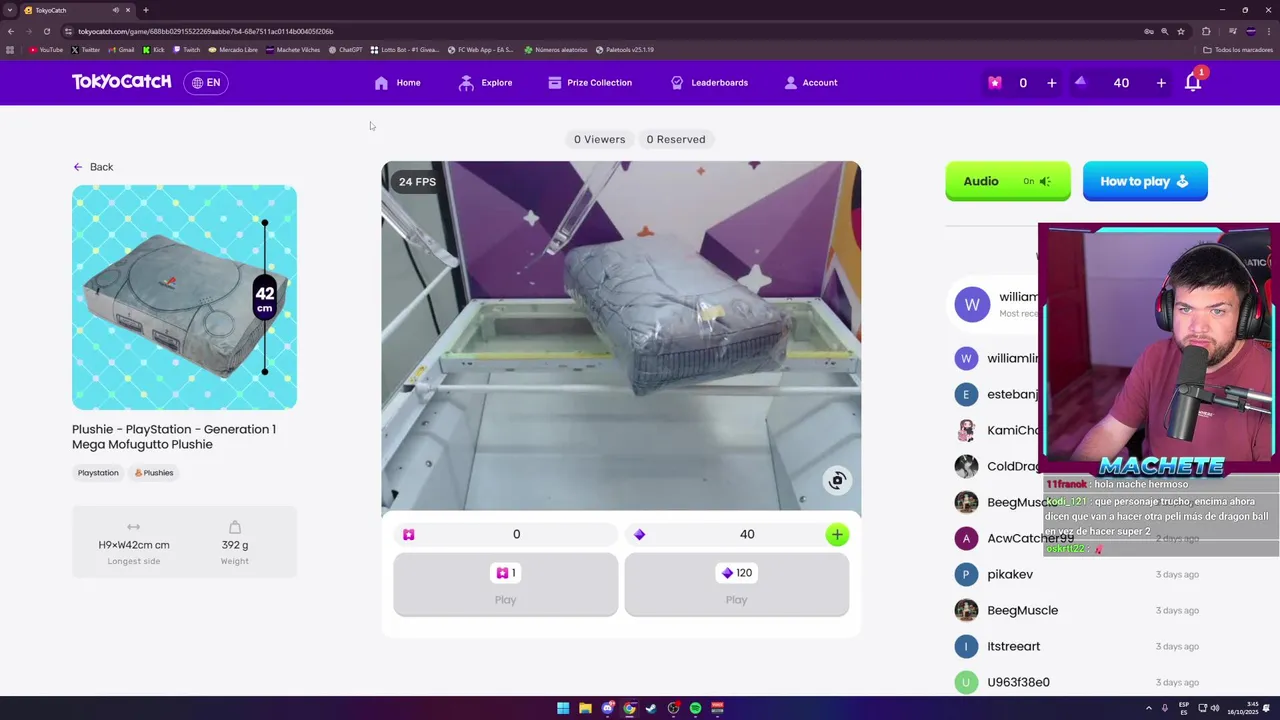
Task: Open the Twitch bookmark
Action: point(187,49)
